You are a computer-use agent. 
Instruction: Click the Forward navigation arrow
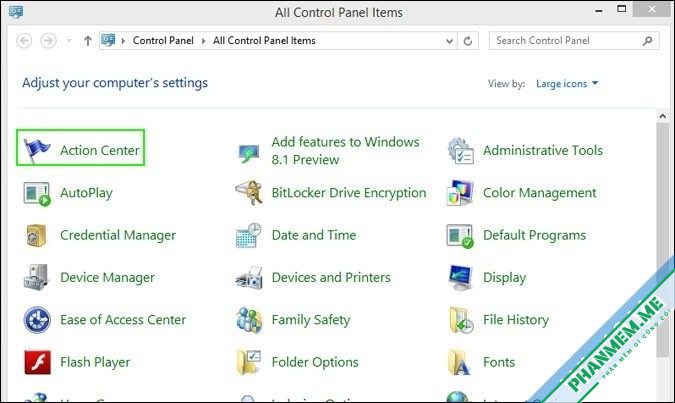click(48, 41)
